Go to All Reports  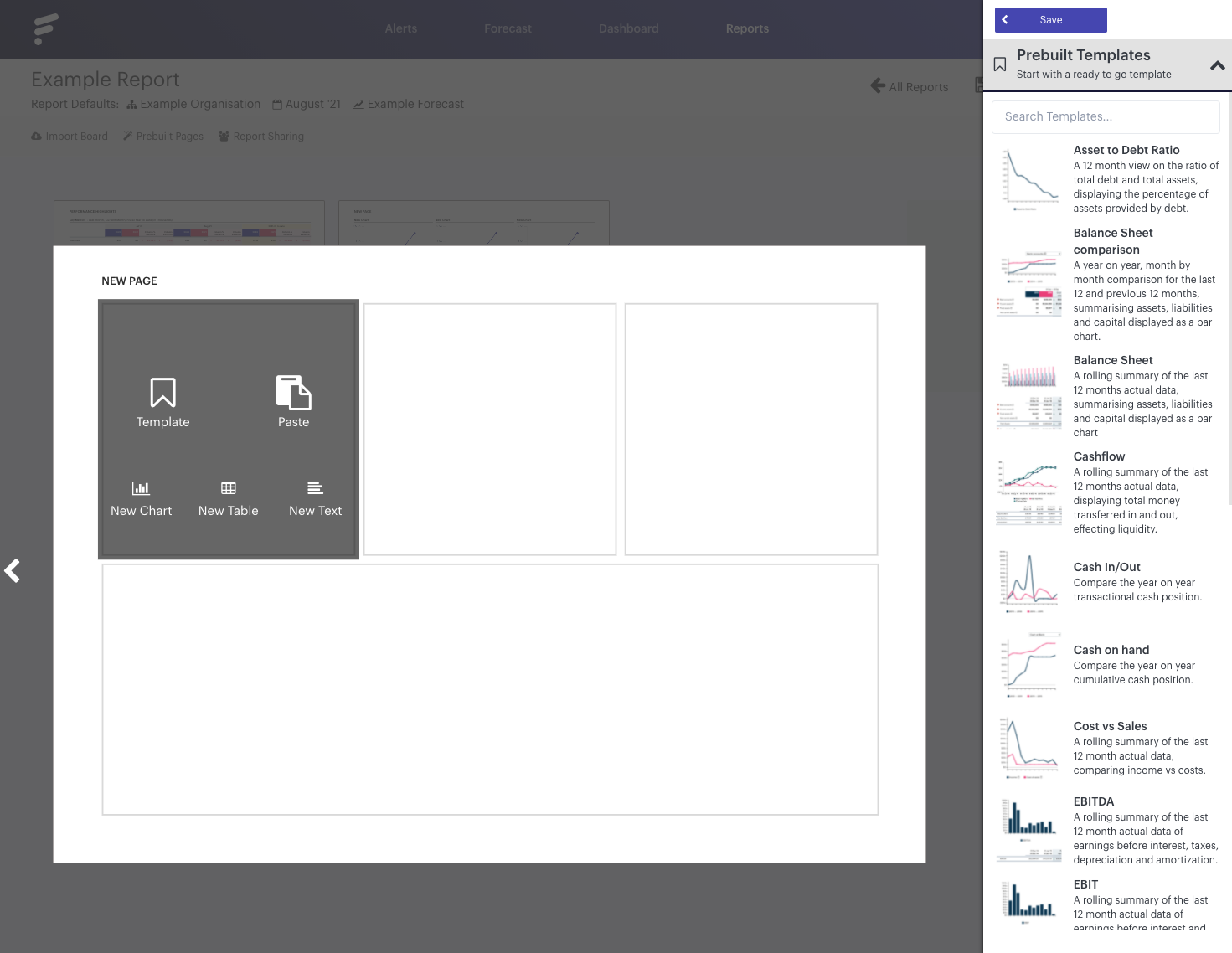point(910,86)
